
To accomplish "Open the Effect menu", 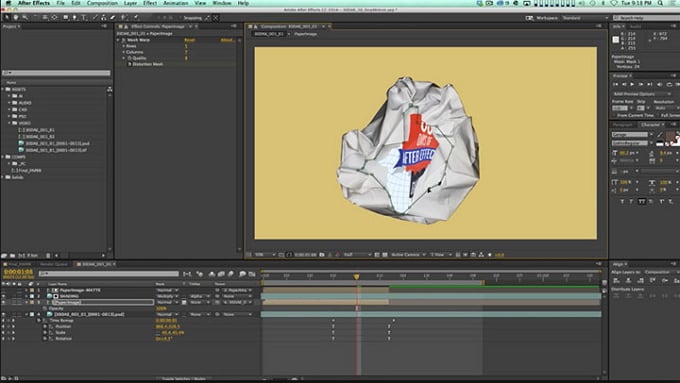I will click(150, 3).
